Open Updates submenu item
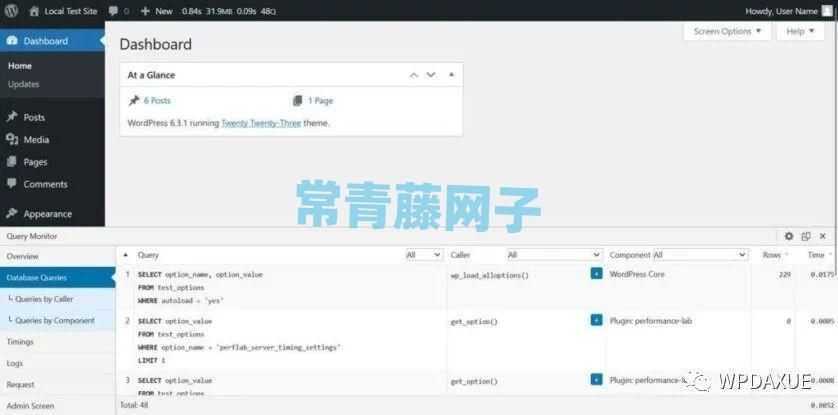 [x=24, y=84]
